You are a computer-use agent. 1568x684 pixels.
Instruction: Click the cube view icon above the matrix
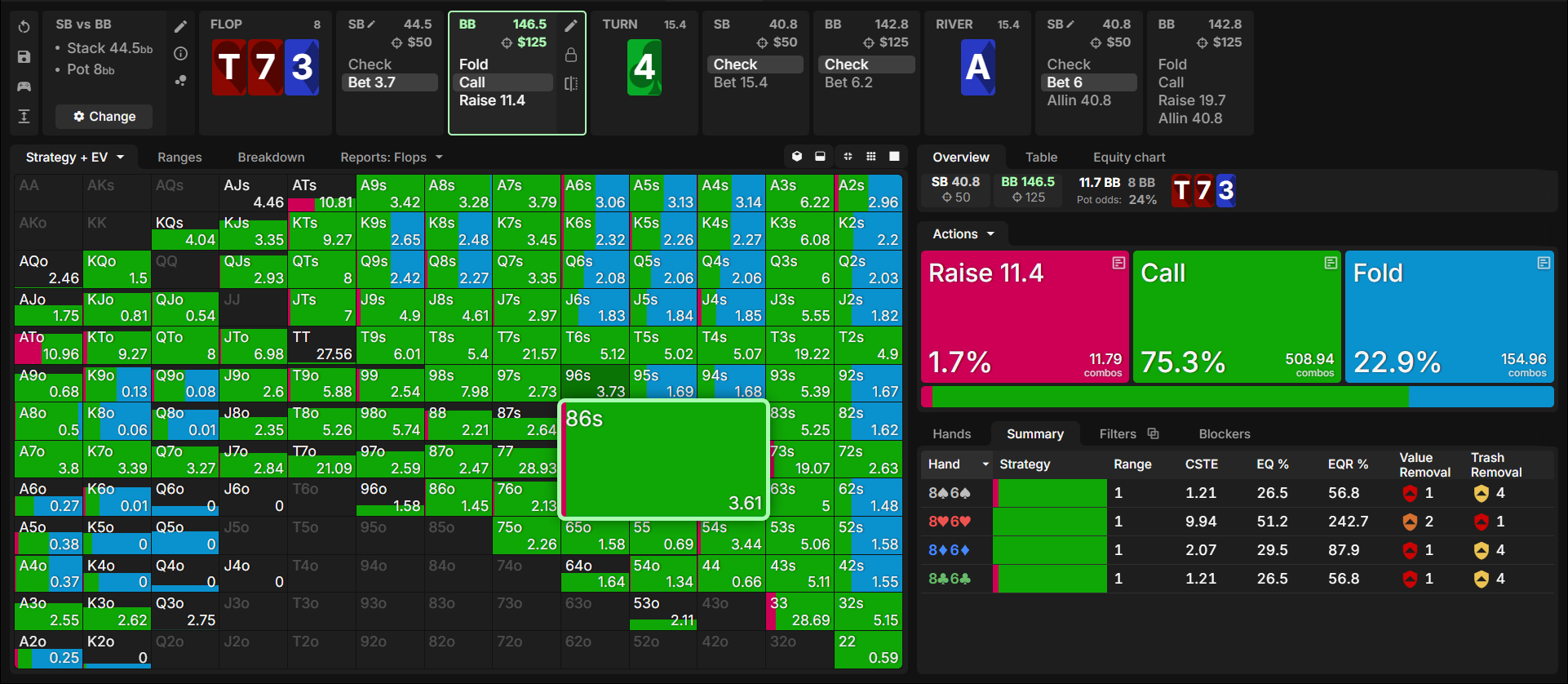(x=797, y=157)
